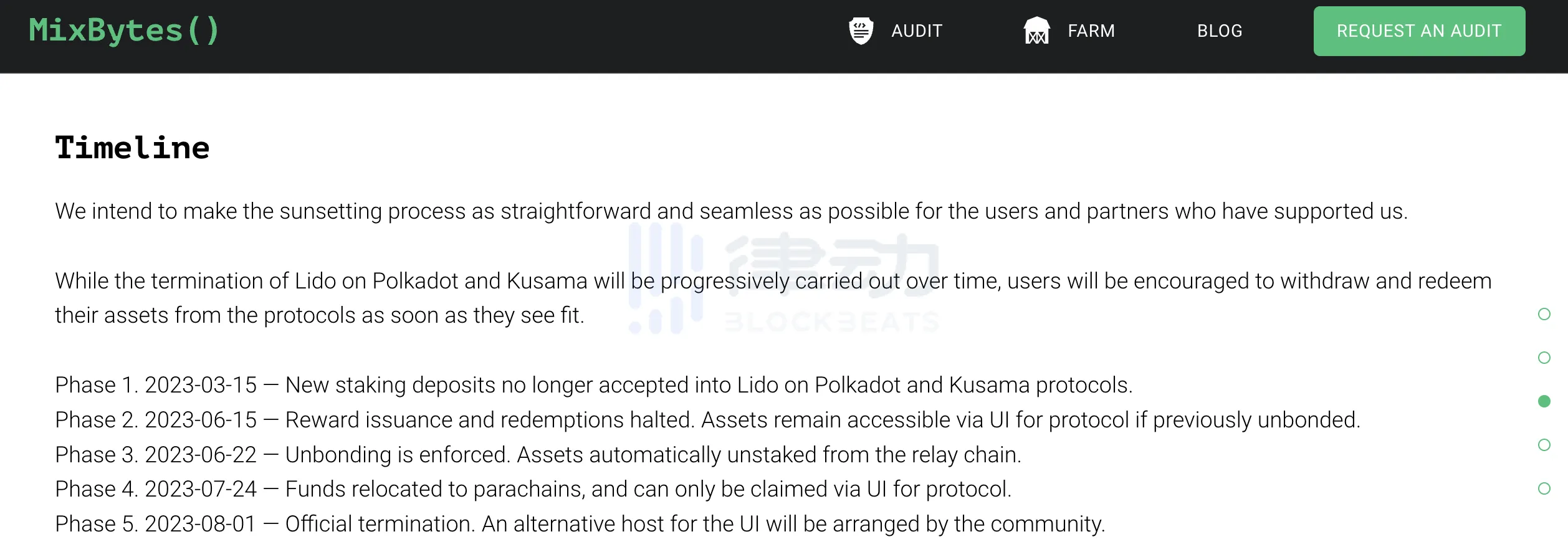Click the Phase 4 2023-07-24 line

(x=533, y=489)
